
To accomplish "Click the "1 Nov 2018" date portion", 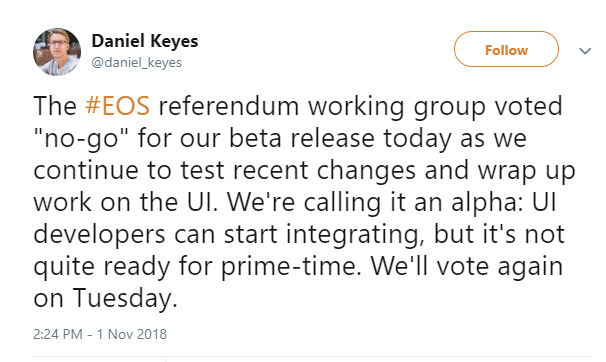I will pos(132,334).
